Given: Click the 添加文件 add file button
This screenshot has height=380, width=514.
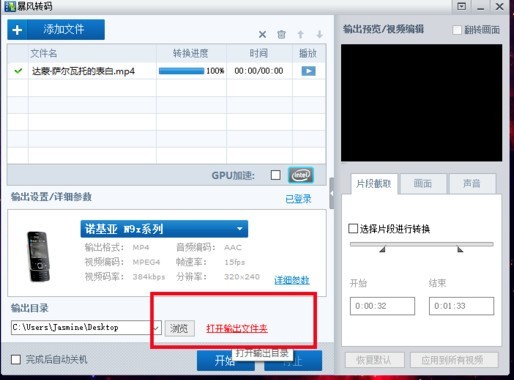Looking at the screenshot, I should [x=56, y=29].
